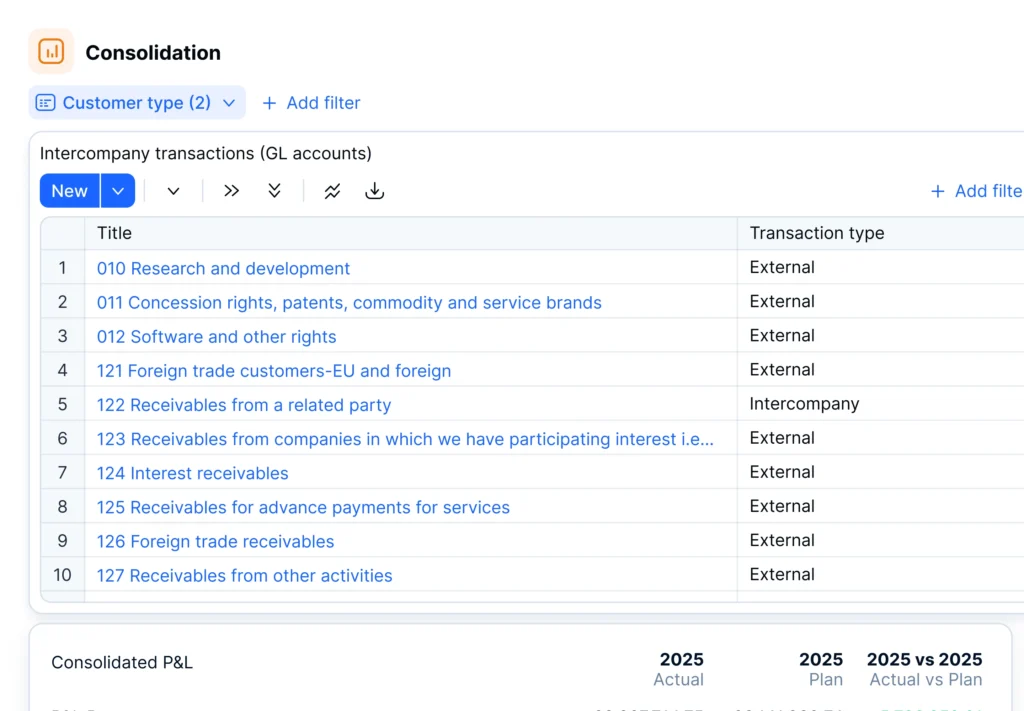1024x711 pixels.
Task: Click the Transaction type column header
Action: [x=816, y=233]
